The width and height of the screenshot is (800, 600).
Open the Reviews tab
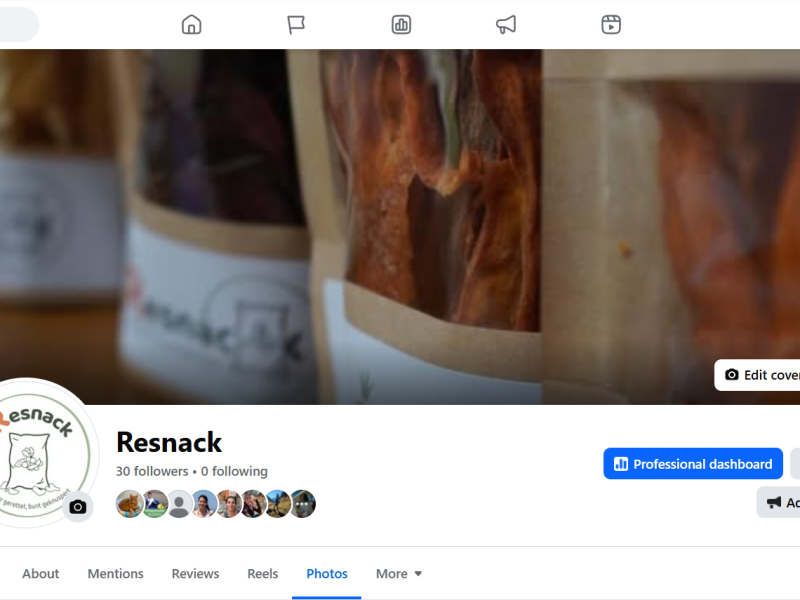pos(195,573)
